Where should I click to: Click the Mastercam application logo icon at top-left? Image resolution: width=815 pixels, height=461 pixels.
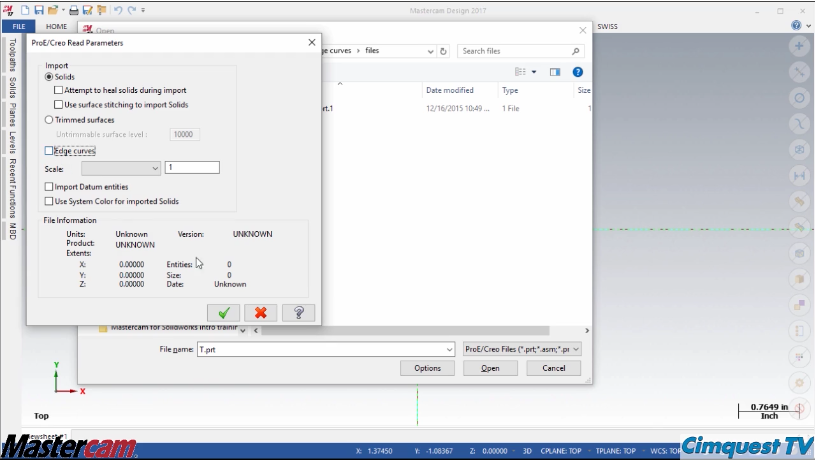pos(8,10)
